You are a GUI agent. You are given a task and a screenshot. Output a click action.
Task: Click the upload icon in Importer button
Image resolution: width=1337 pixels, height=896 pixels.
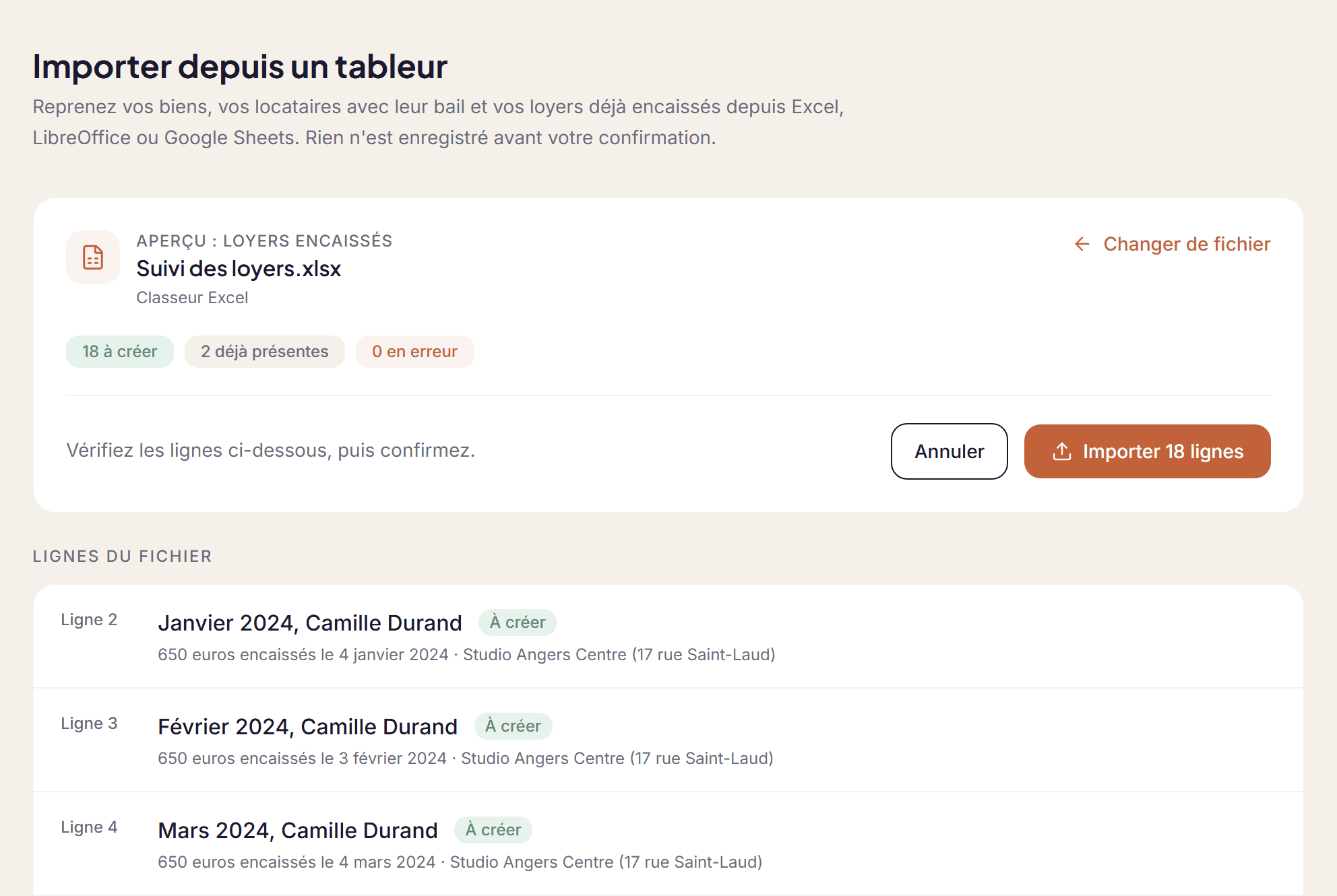click(1062, 451)
